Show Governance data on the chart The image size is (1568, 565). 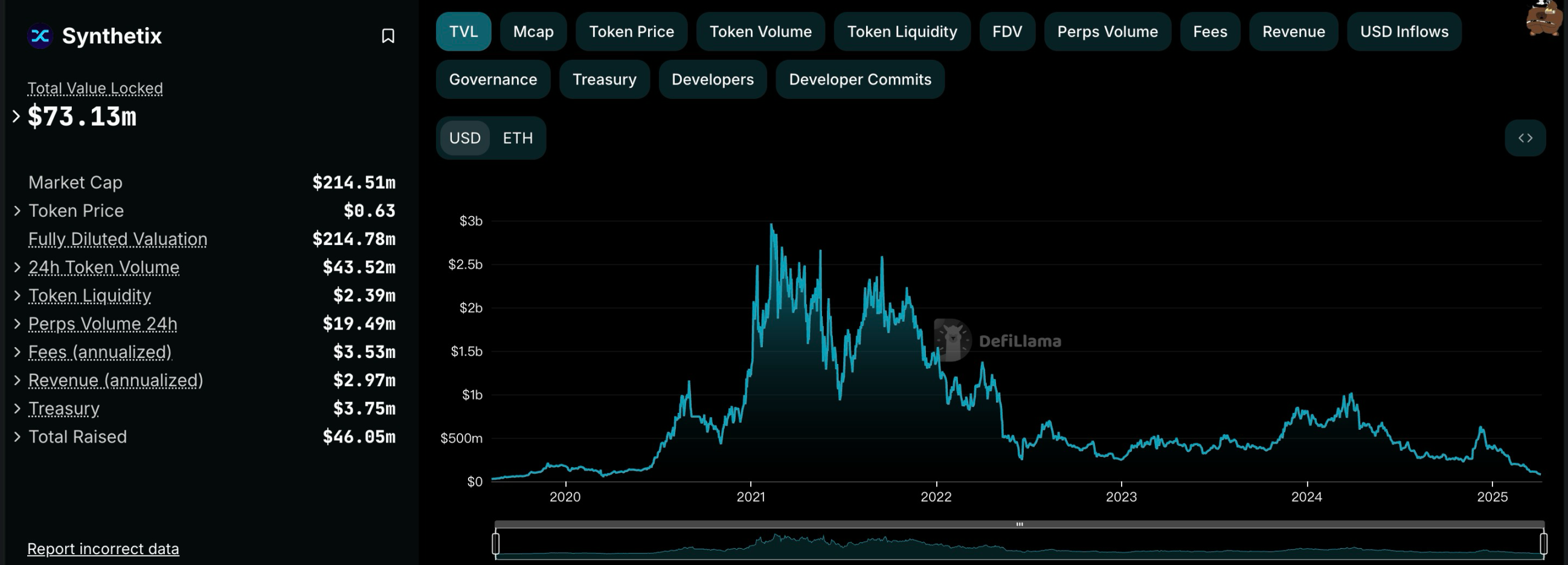pyautogui.click(x=493, y=80)
